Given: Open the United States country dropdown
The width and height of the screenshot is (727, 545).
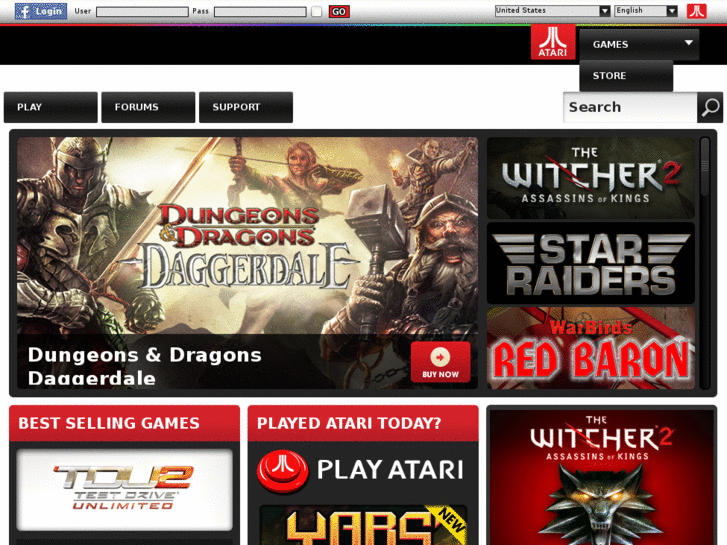Looking at the screenshot, I should [552, 11].
